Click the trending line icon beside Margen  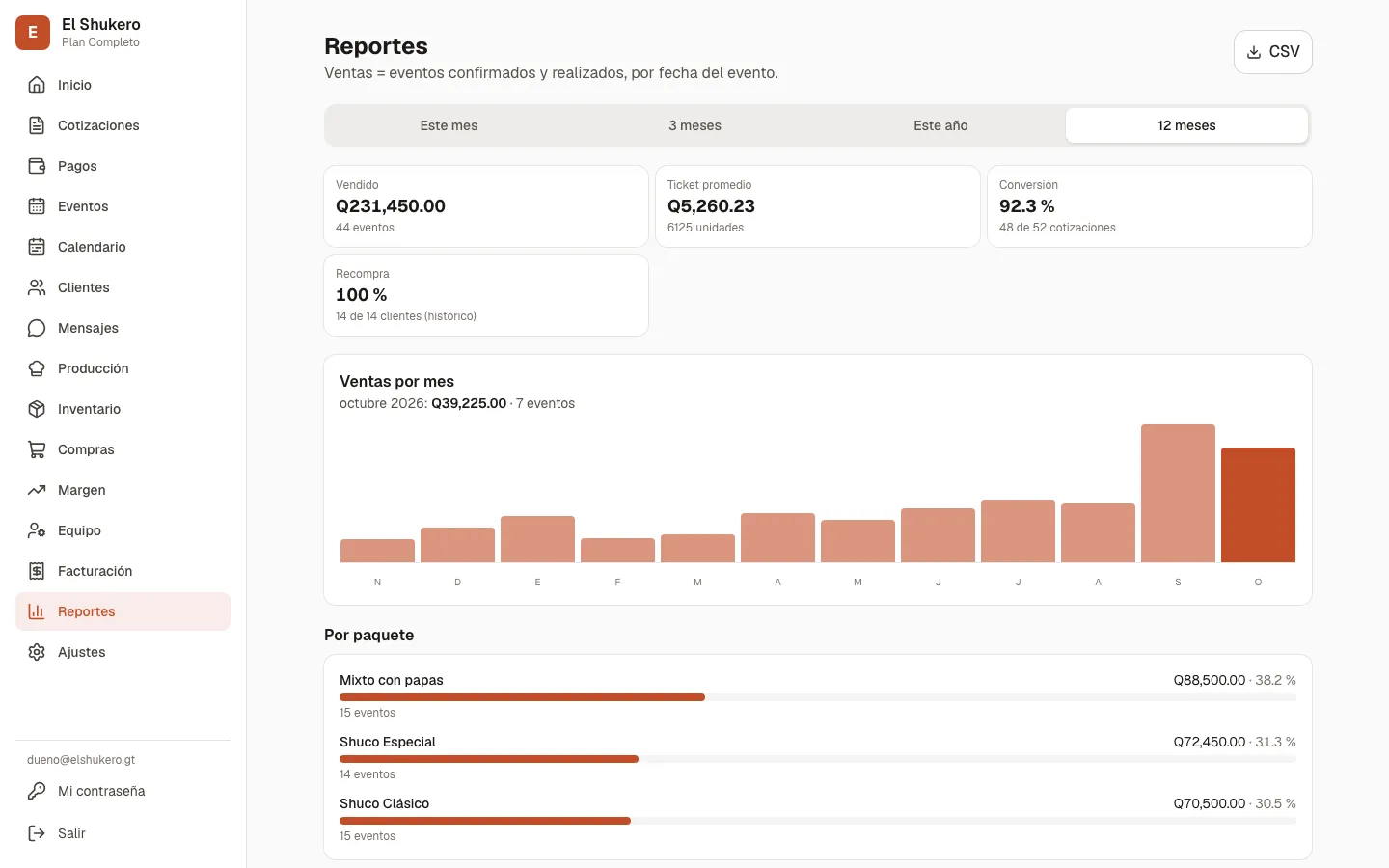pos(37,490)
